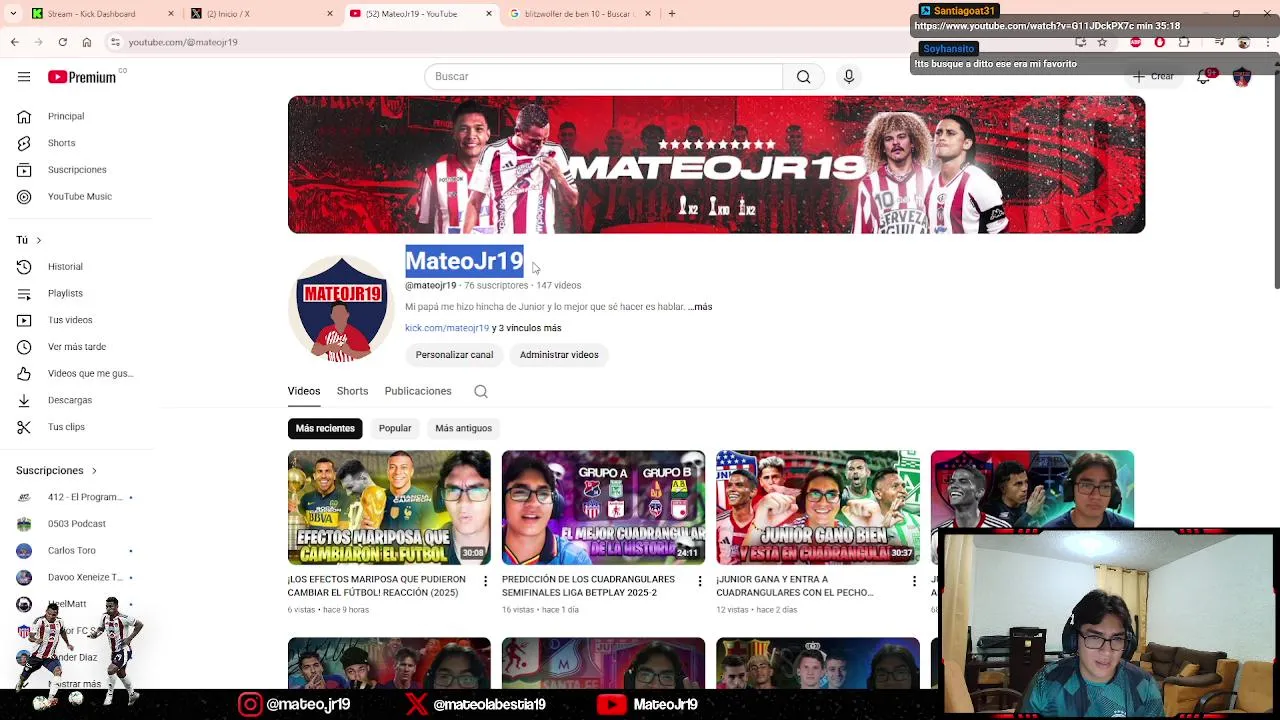Select the Más recientes filter chip
The width and height of the screenshot is (1280, 720).
point(325,428)
